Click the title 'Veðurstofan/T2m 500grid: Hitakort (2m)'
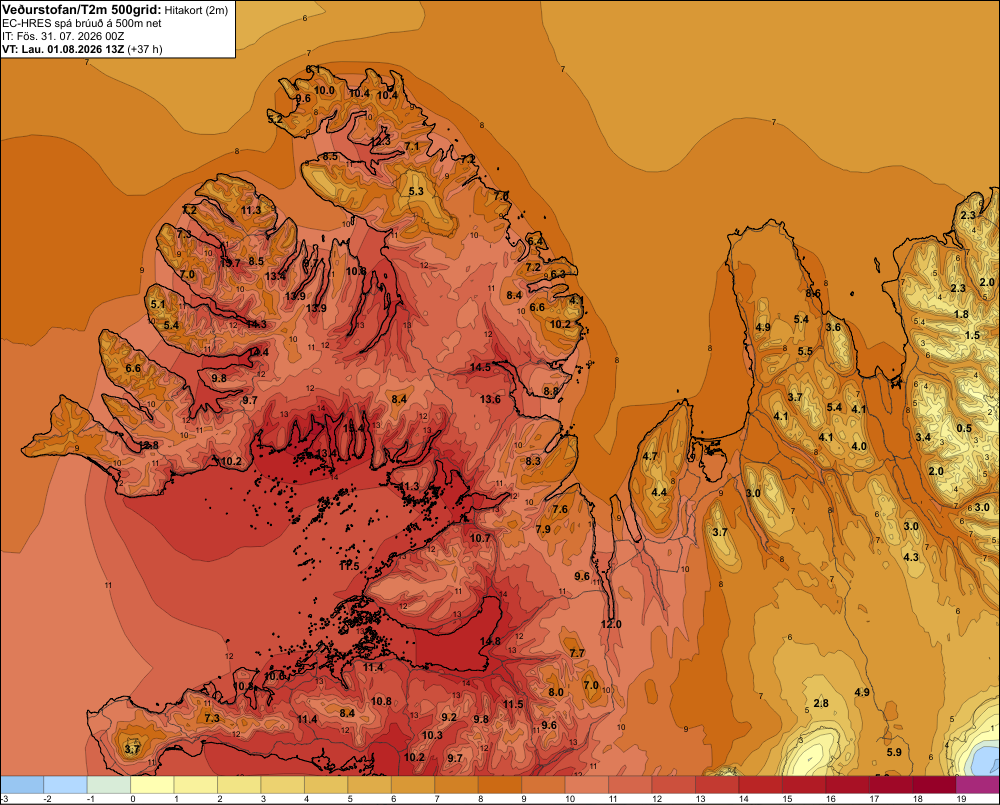 pyautogui.click(x=115, y=10)
